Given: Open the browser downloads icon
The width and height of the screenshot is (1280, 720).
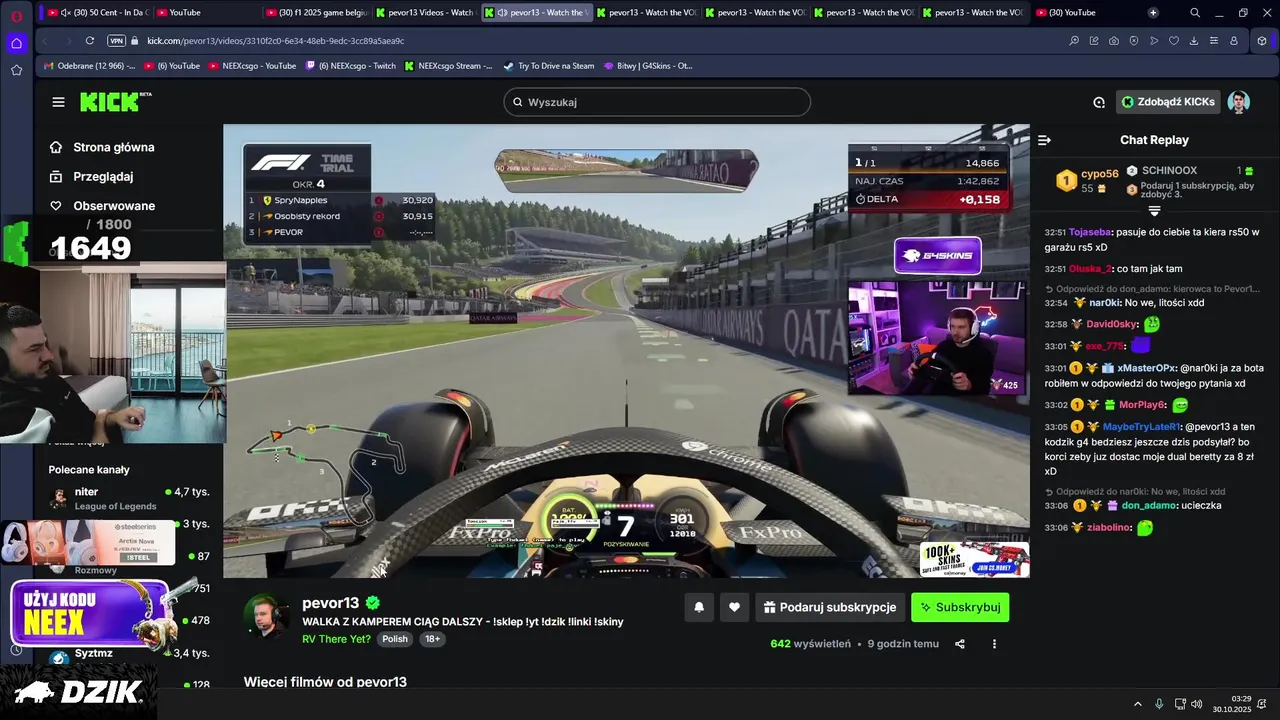Looking at the screenshot, I should coord(1194,41).
